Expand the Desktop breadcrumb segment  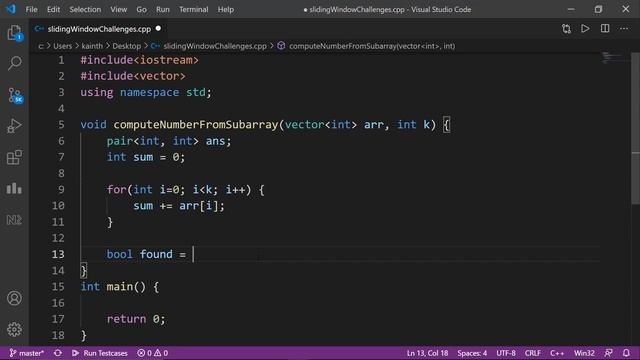tap(127, 46)
